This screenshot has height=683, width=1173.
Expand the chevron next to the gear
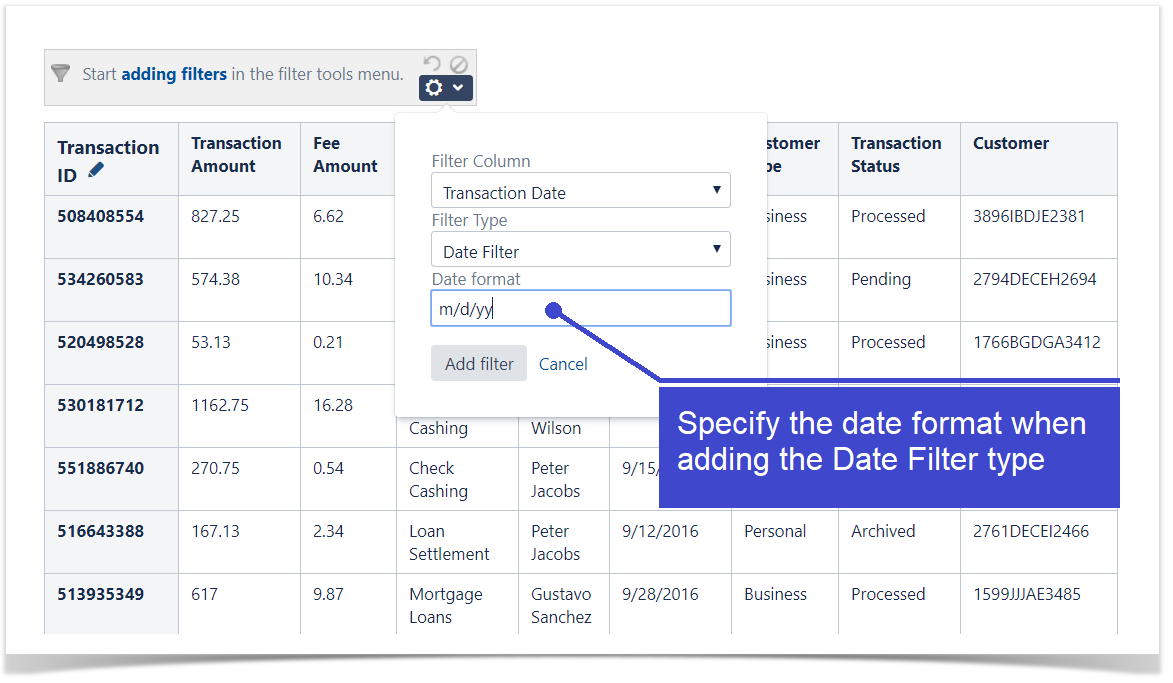coord(458,88)
